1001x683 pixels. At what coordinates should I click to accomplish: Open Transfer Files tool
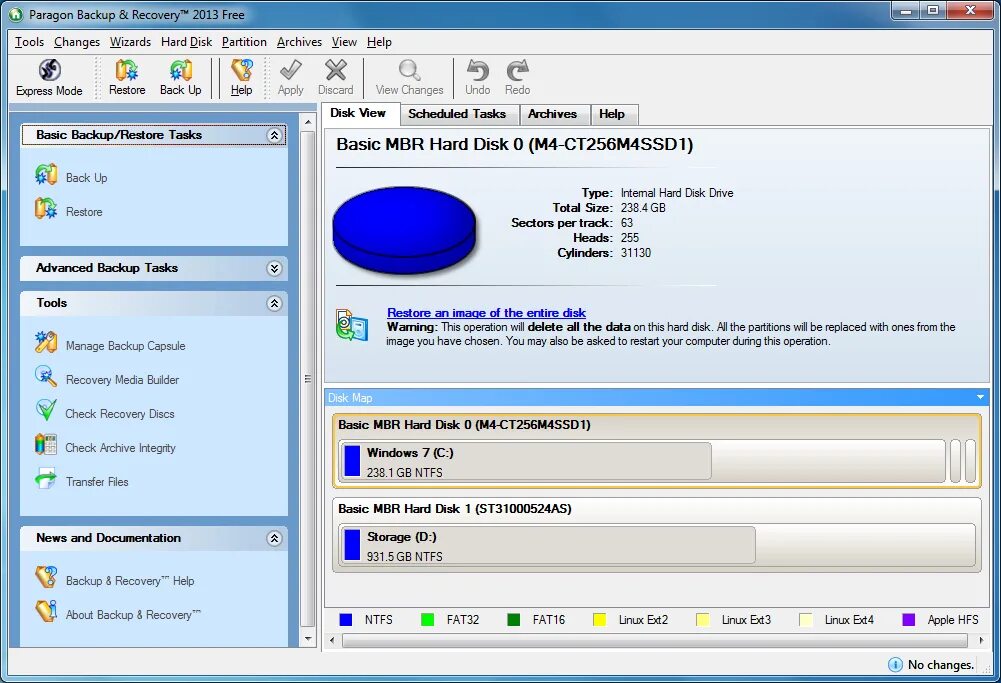[82, 481]
